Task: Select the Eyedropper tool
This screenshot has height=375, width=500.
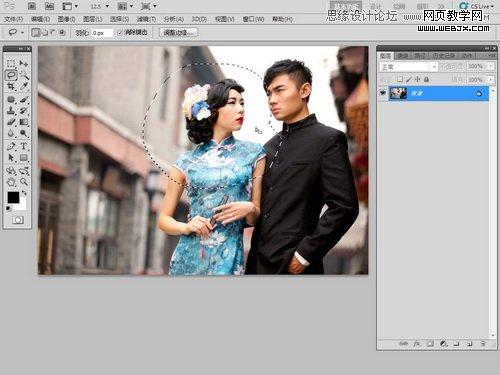Action: pos(24,87)
